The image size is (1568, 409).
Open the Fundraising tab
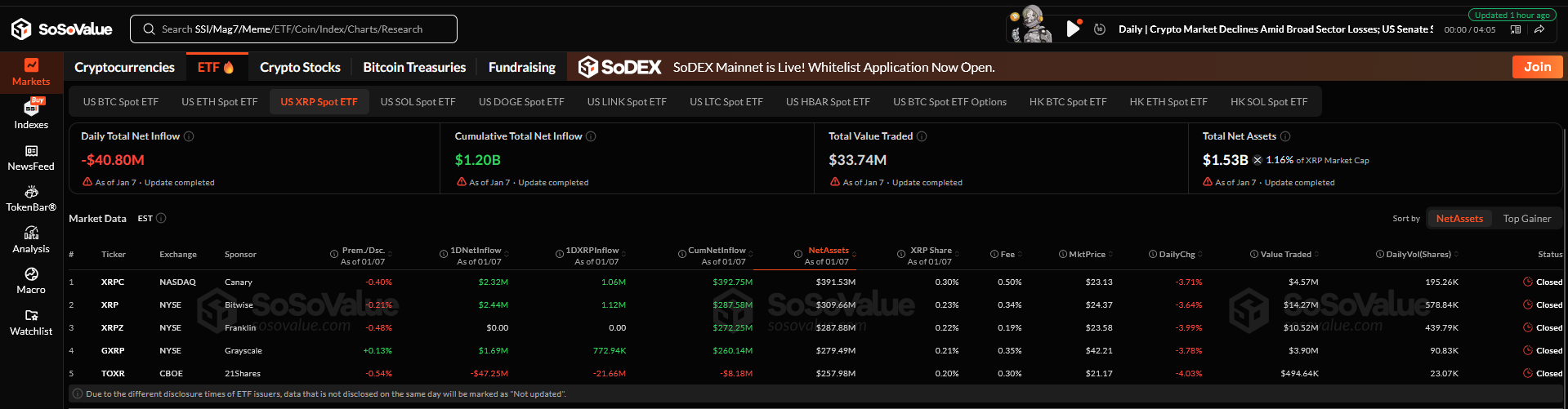coord(521,67)
